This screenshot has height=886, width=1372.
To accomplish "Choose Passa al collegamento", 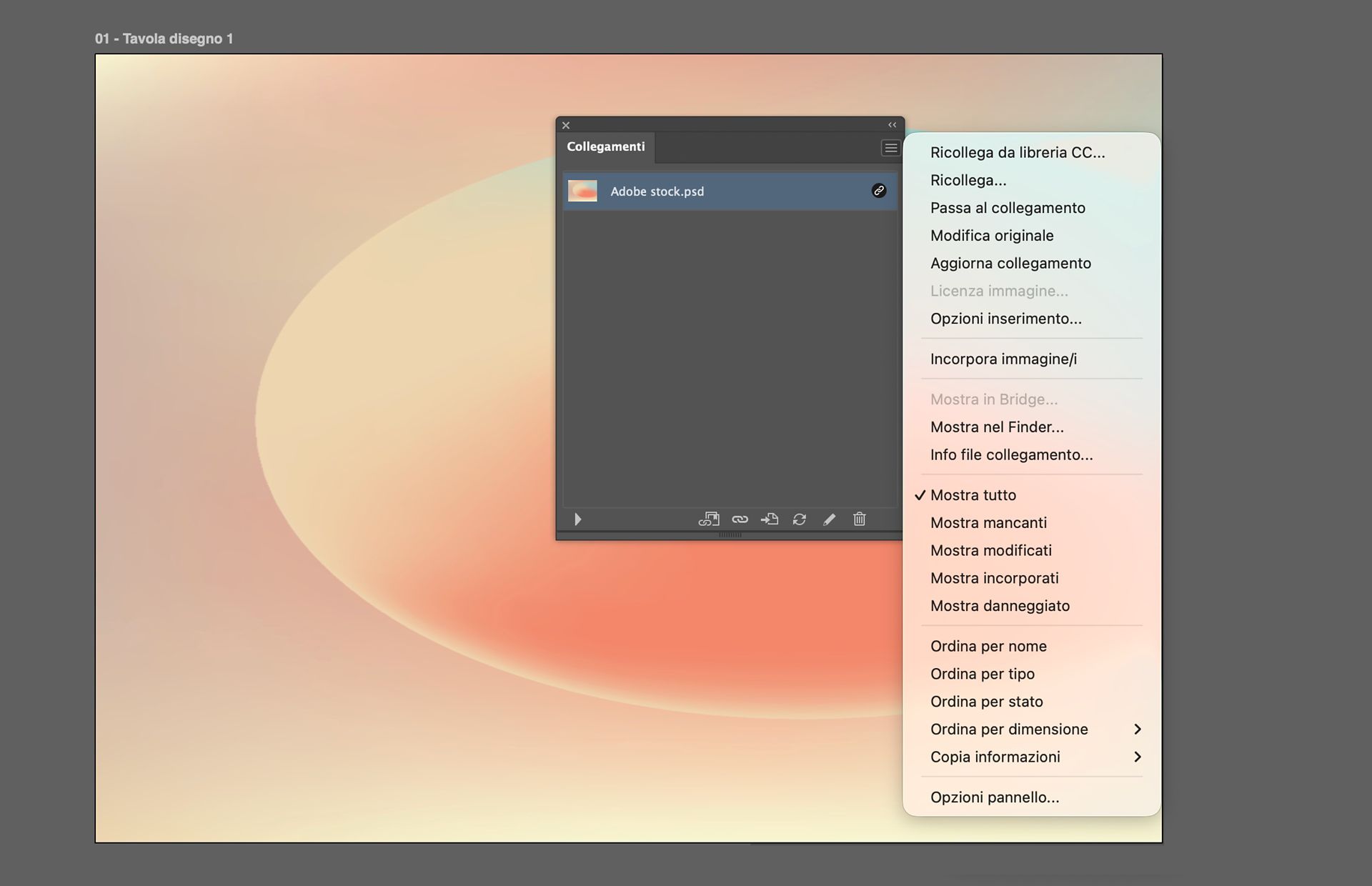I will [1032, 208].
